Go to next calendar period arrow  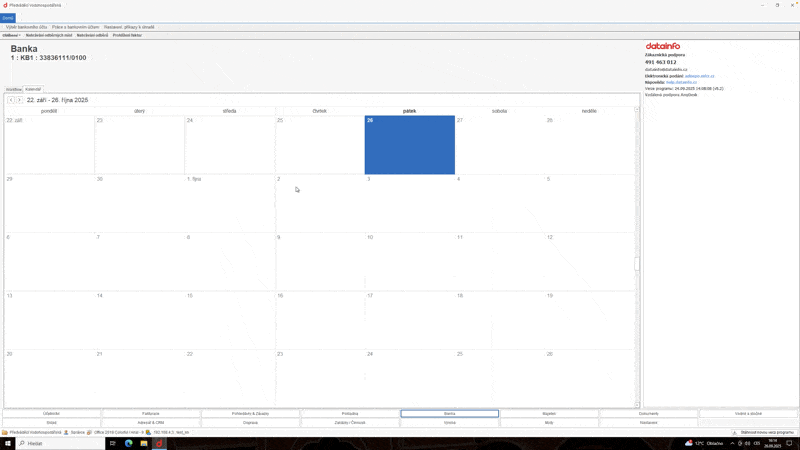pyautogui.click(x=19, y=100)
